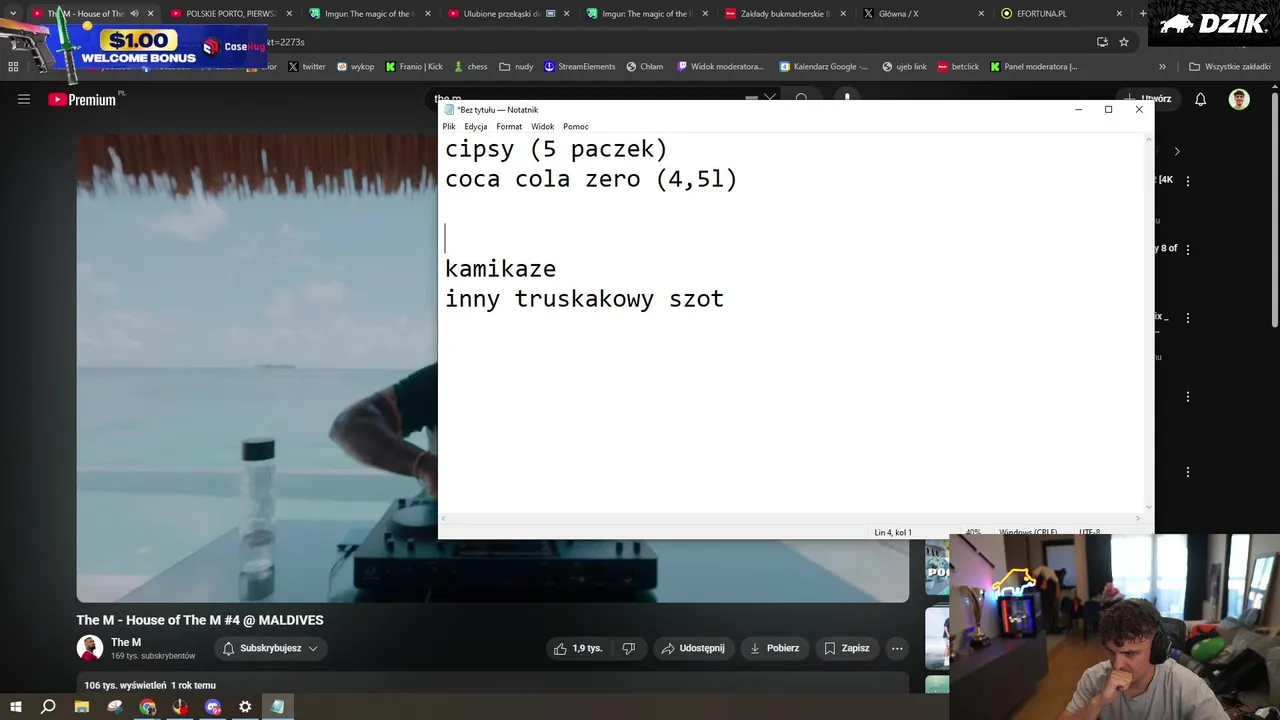Go to YouTube Premium home logo
Image resolution: width=1280 pixels, height=720 pixels.
pos(82,99)
